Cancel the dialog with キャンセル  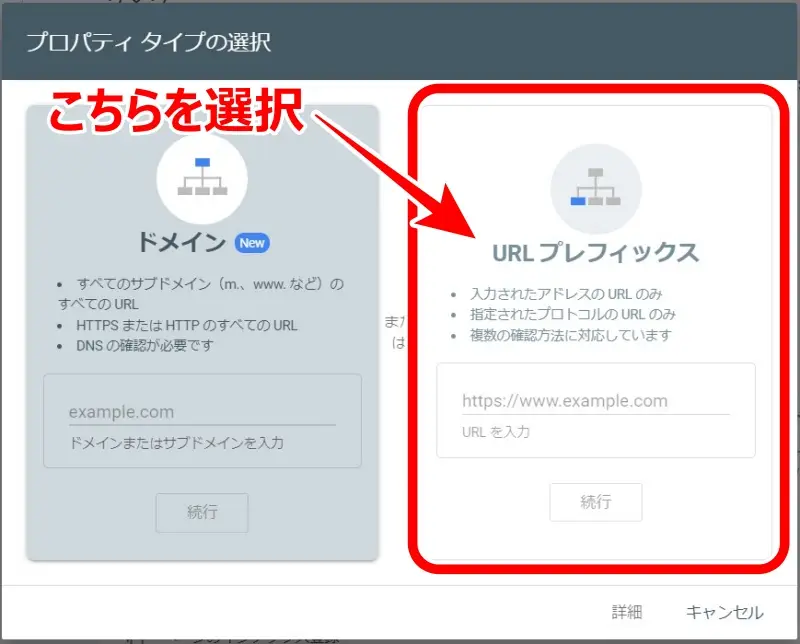tap(724, 612)
